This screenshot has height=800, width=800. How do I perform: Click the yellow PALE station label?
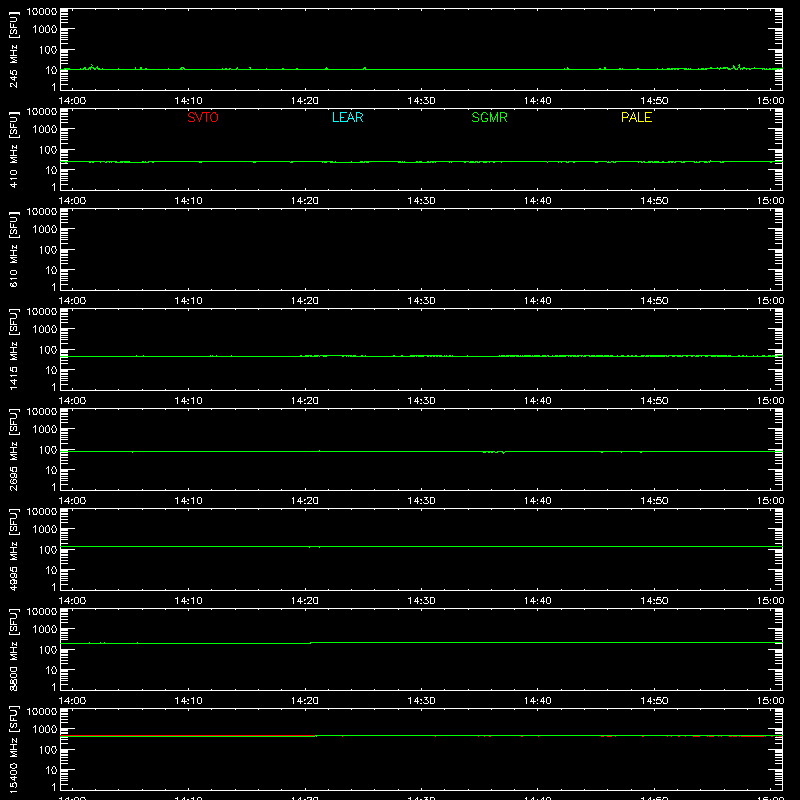(x=636, y=117)
